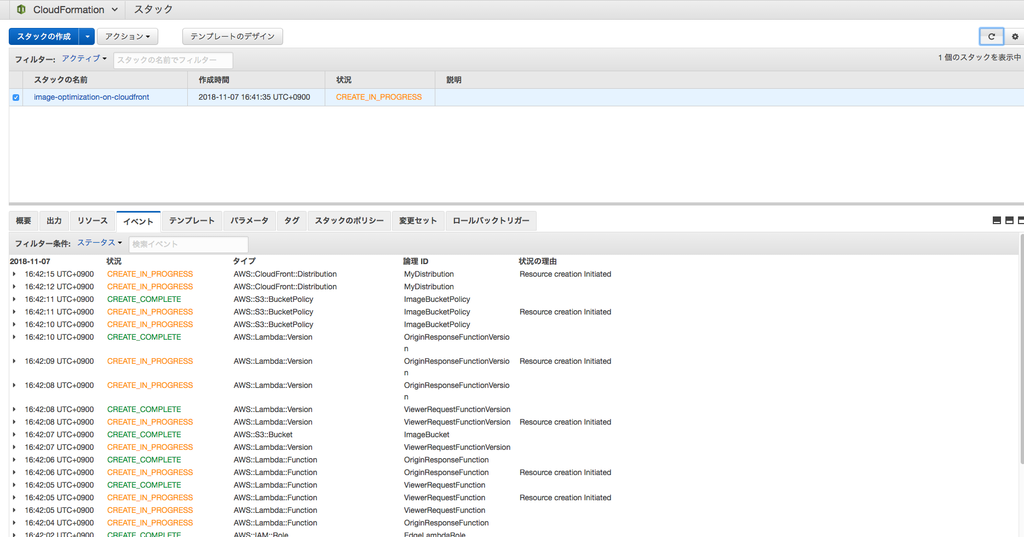Expand the 16:42:12 MyDistribution event row
The image size is (1024, 537).
(14, 287)
